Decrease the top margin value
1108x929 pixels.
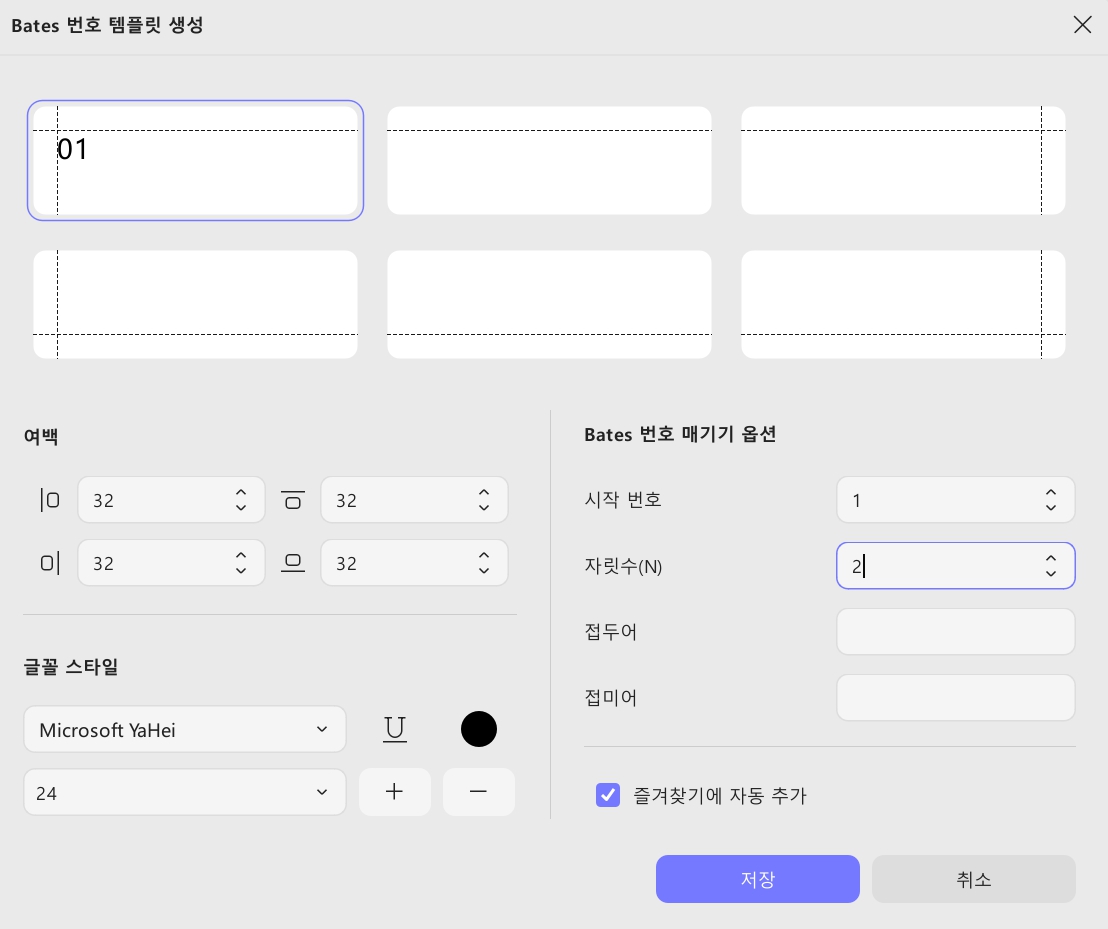point(484,507)
